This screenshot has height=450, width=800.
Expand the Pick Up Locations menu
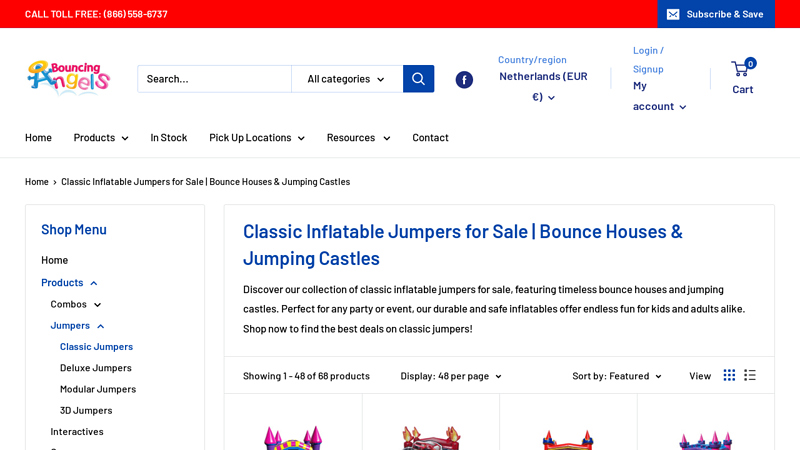point(257,137)
